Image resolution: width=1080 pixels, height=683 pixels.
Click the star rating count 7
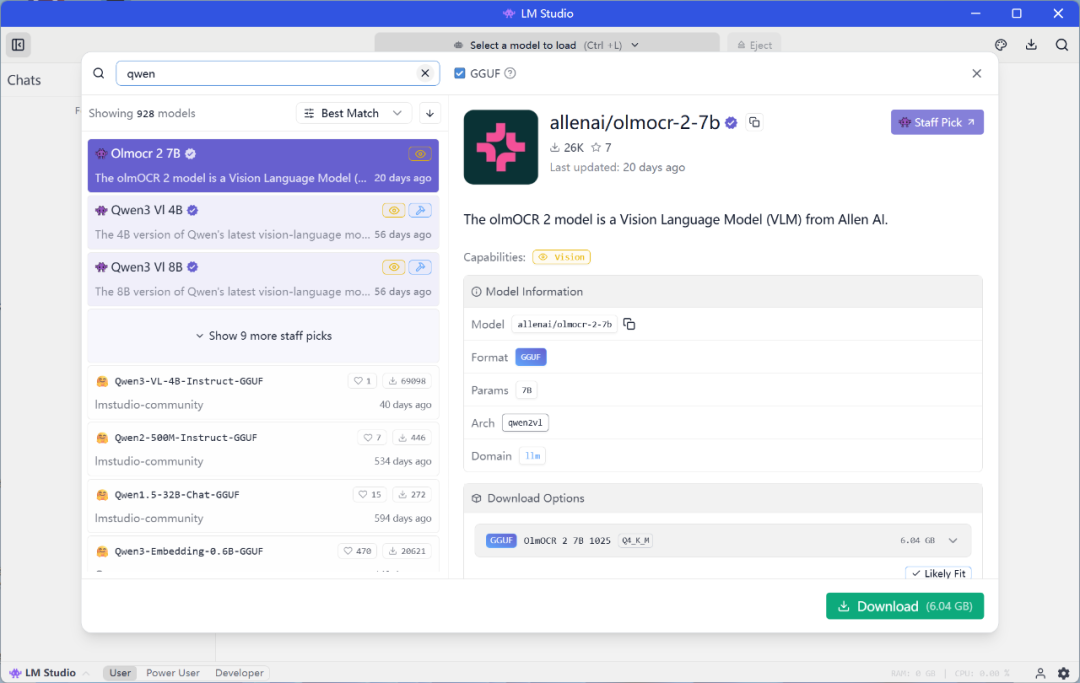click(601, 147)
